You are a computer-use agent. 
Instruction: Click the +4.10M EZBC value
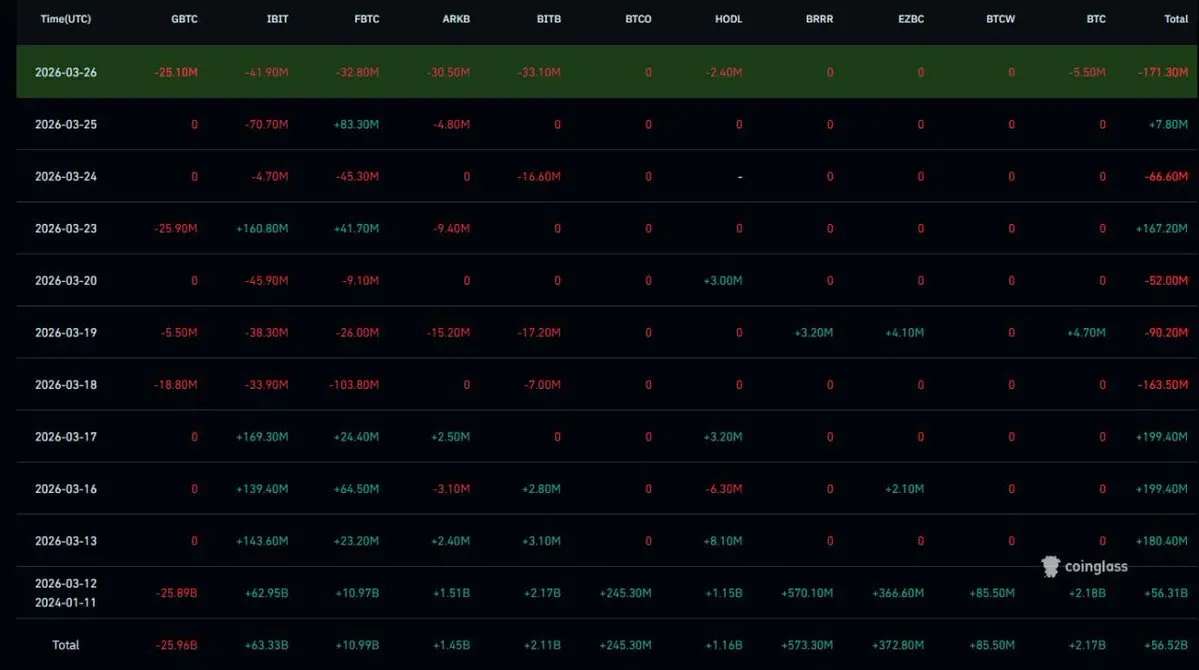(905, 333)
